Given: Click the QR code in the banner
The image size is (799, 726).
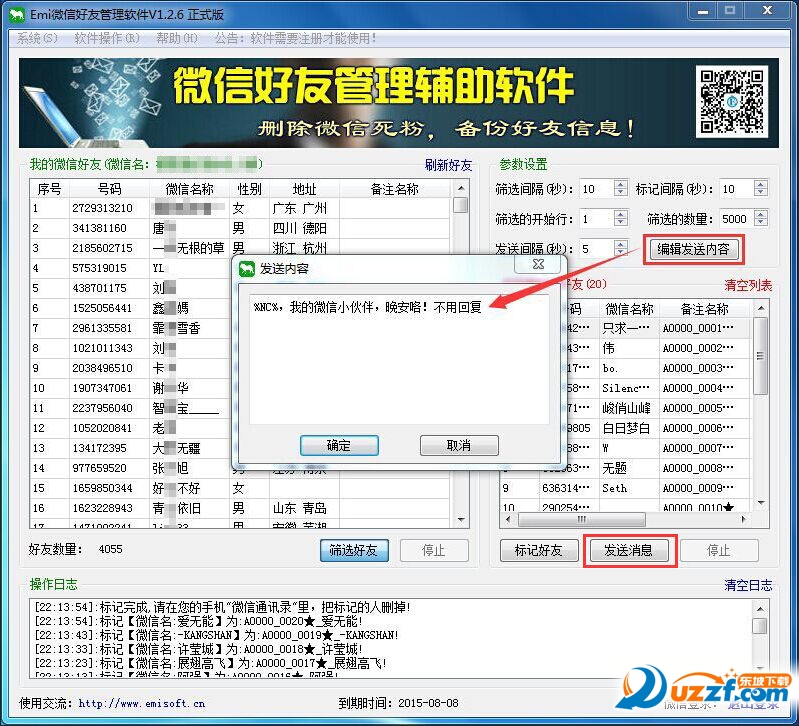Looking at the screenshot, I should 732,102.
